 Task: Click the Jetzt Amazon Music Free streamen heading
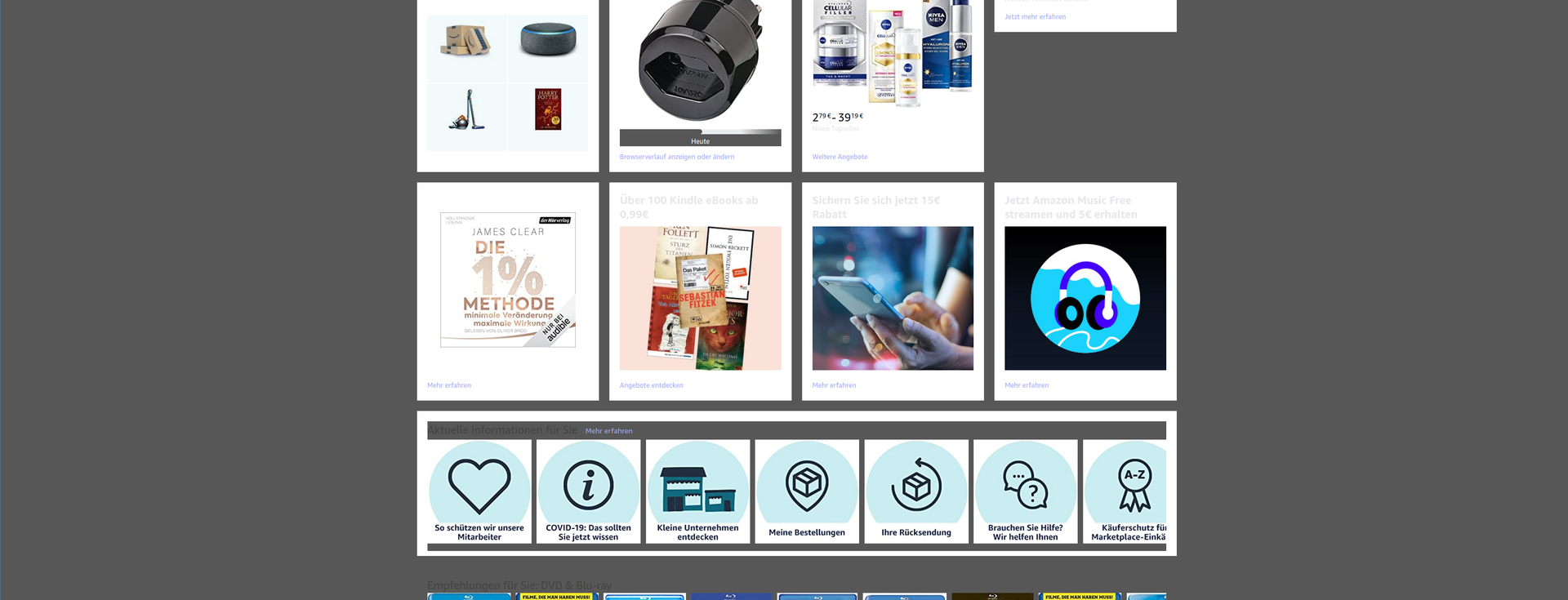(x=1071, y=207)
